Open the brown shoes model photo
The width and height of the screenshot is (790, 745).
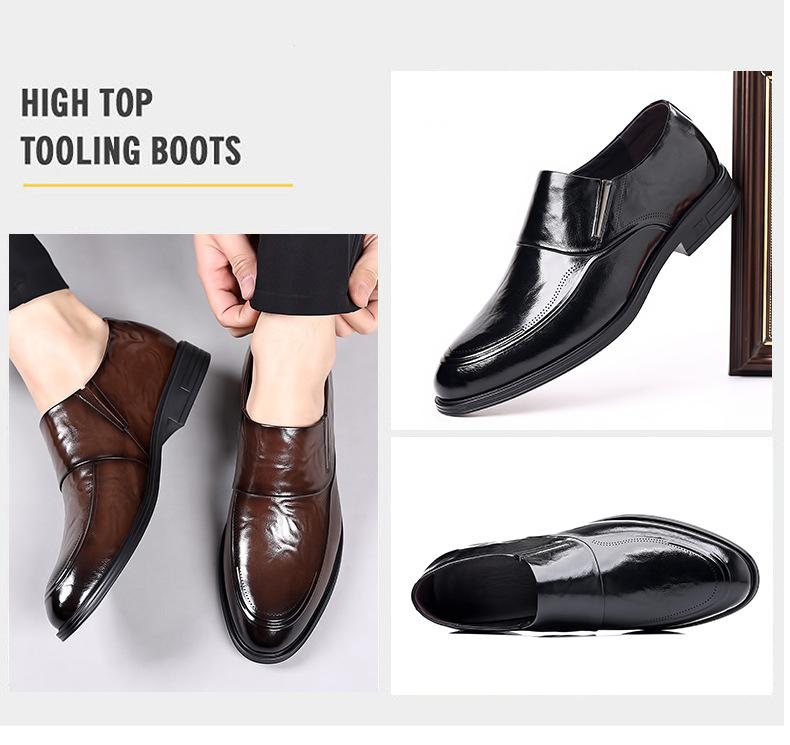[193, 462]
